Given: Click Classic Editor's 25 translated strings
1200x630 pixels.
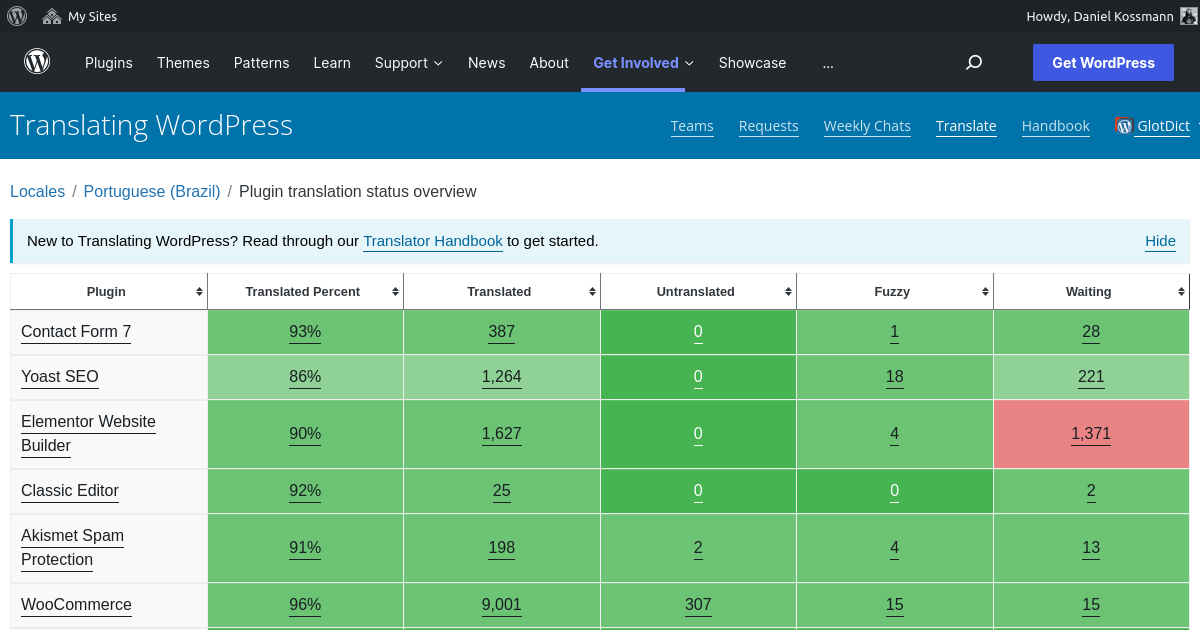Looking at the screenshot, I should 502,491.
